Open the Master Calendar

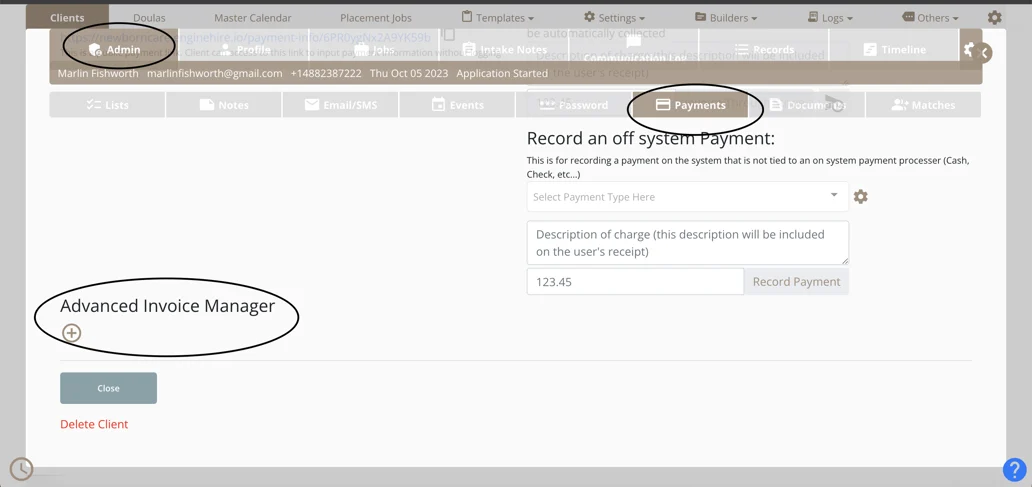pos(253,18)
